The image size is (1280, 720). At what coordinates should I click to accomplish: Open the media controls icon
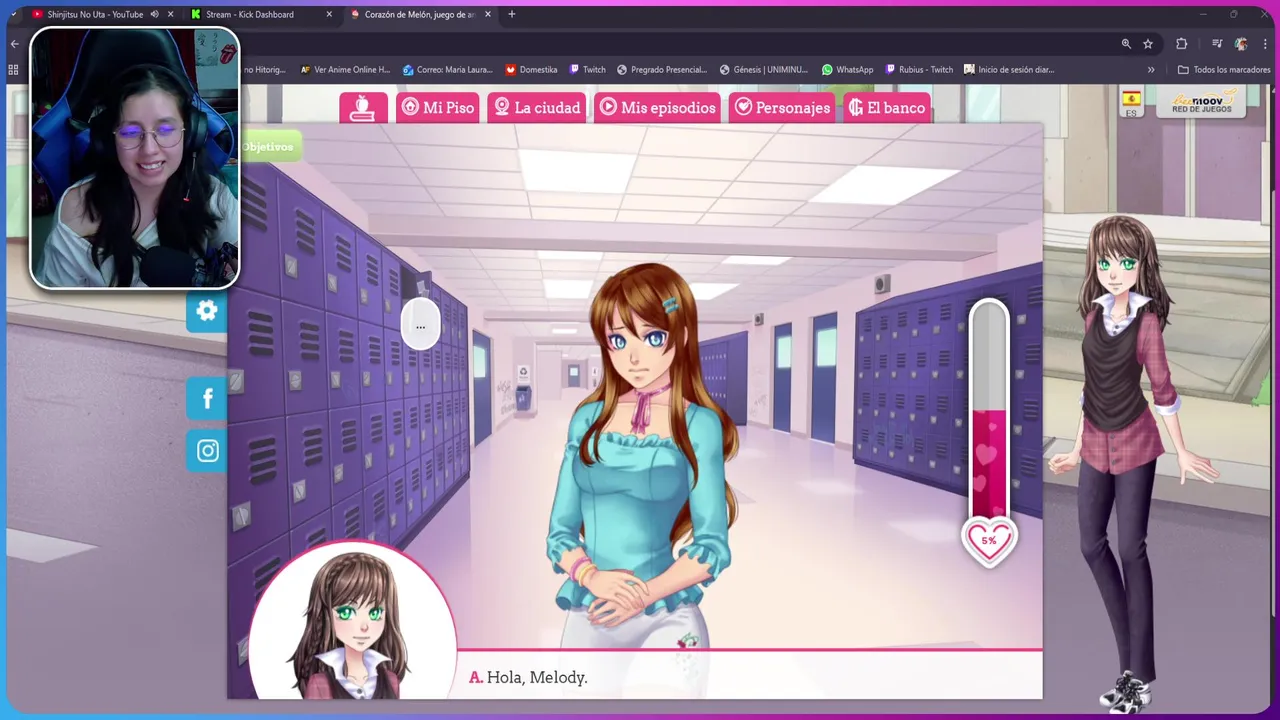click(1217, 44)
